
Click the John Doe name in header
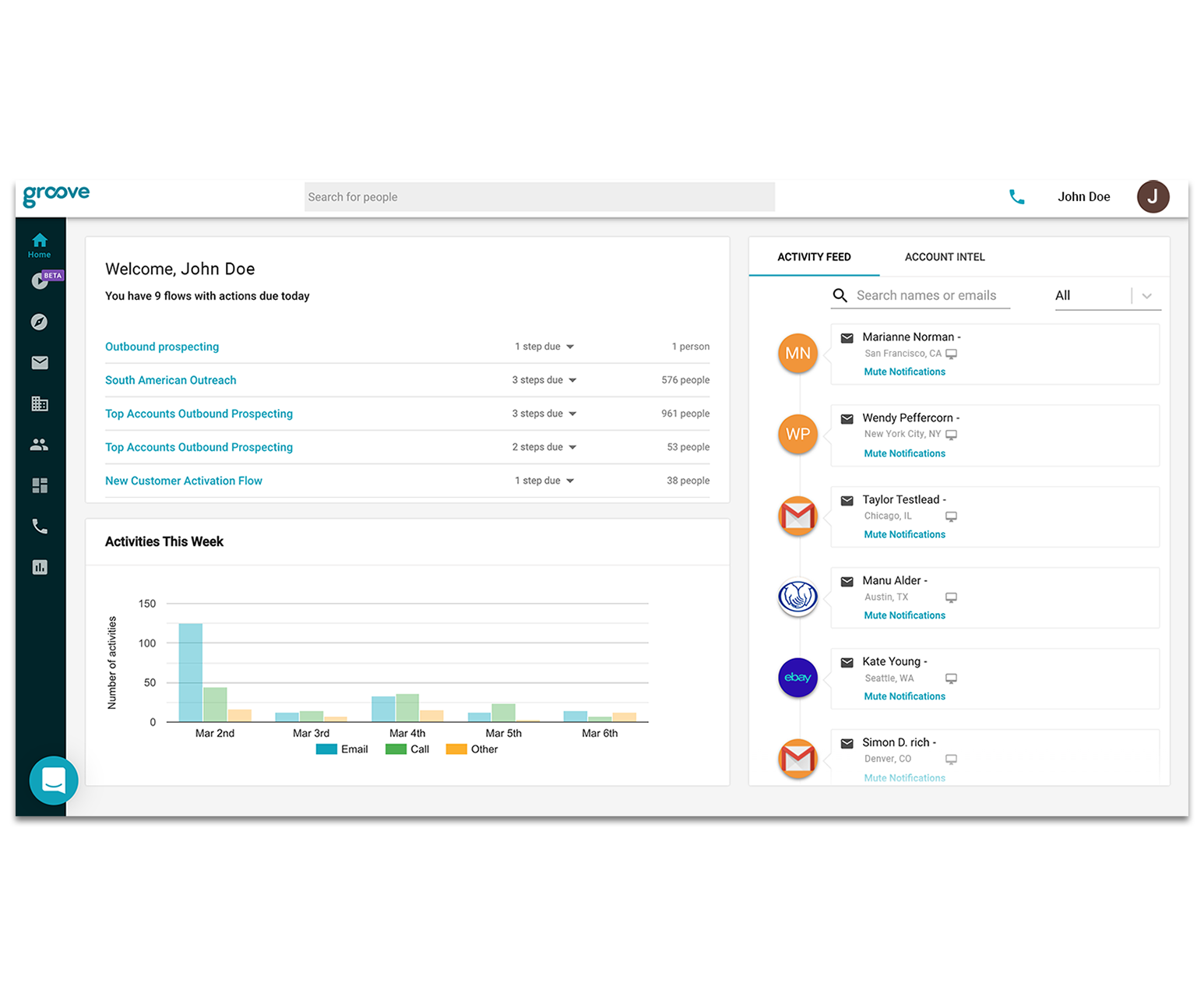pyautogui.click(x=1083, y=197)
